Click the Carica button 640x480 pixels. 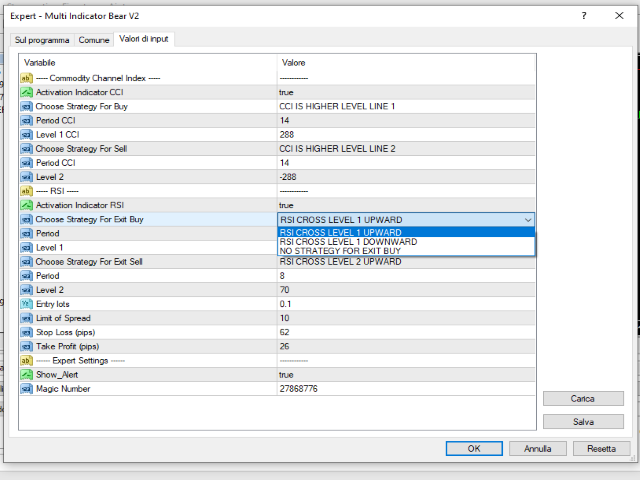tap(583, 398)
